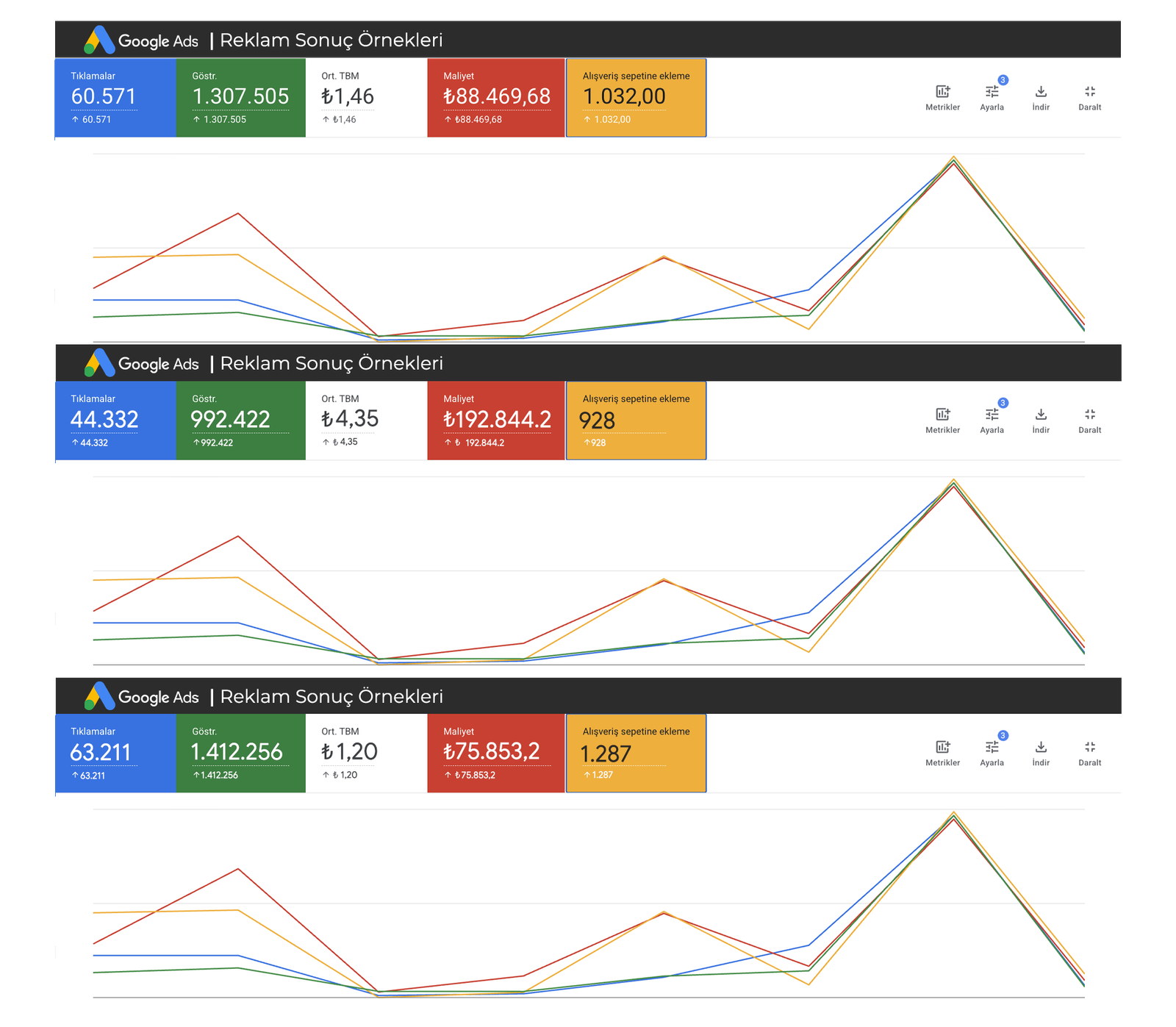Click the Google Ads logo in the top header
The width and height of the screenshot is (1176, 1027).
click(x=141, y=40)
